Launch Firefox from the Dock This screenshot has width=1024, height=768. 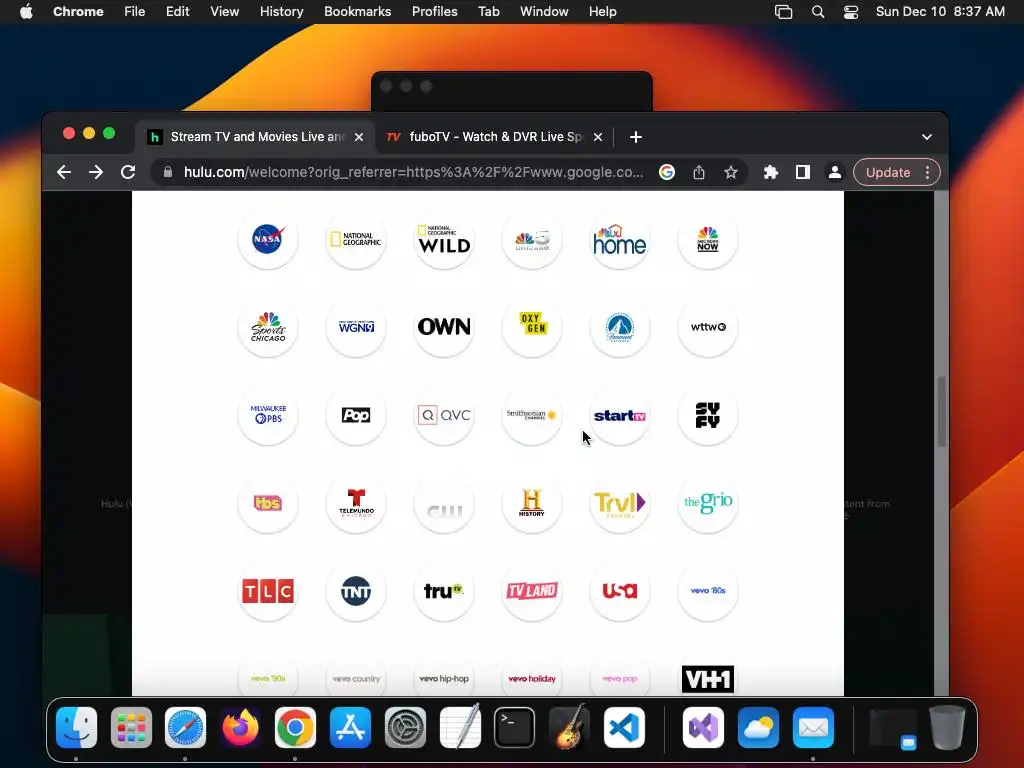pos(240,728)
